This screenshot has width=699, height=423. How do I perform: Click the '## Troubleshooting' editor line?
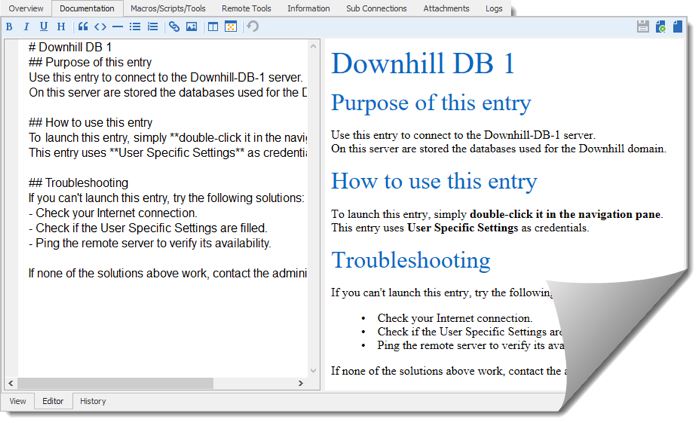[x=78, y=183]
